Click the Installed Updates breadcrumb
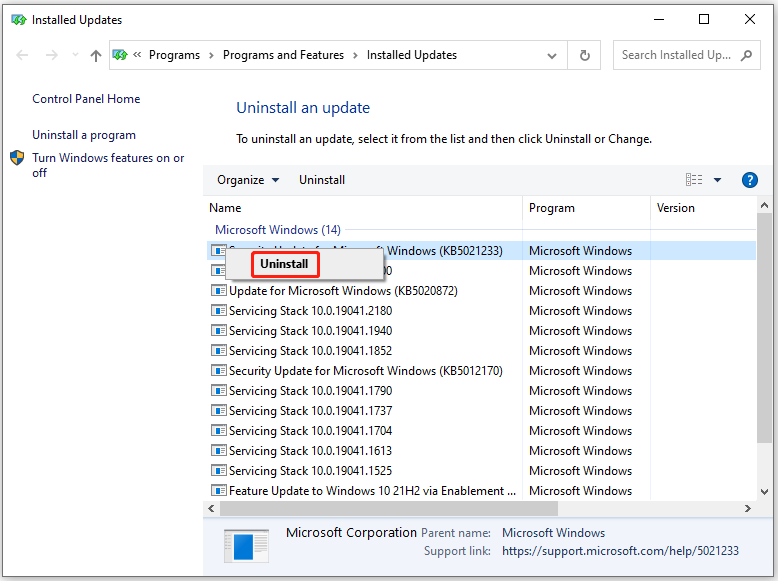 (411, 55)
